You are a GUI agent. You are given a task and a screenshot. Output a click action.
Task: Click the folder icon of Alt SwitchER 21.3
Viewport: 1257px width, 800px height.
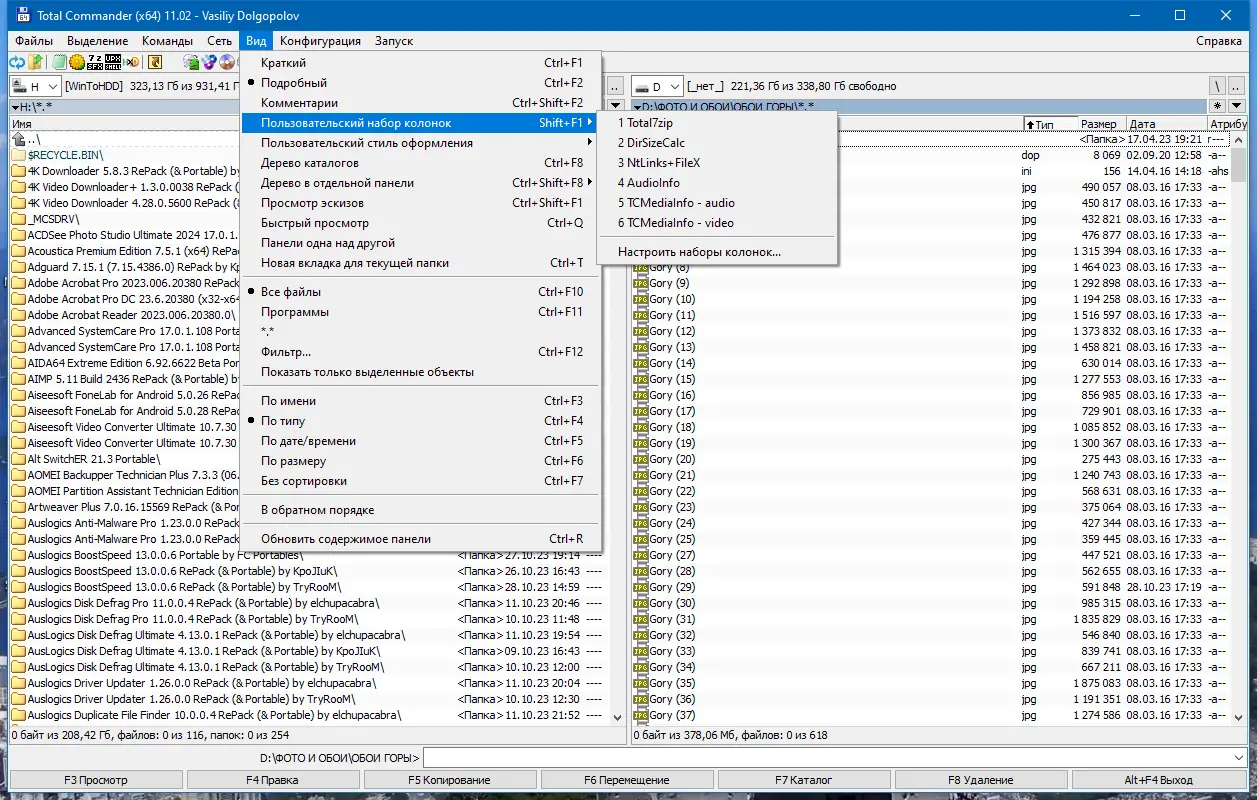pos(18,459)
